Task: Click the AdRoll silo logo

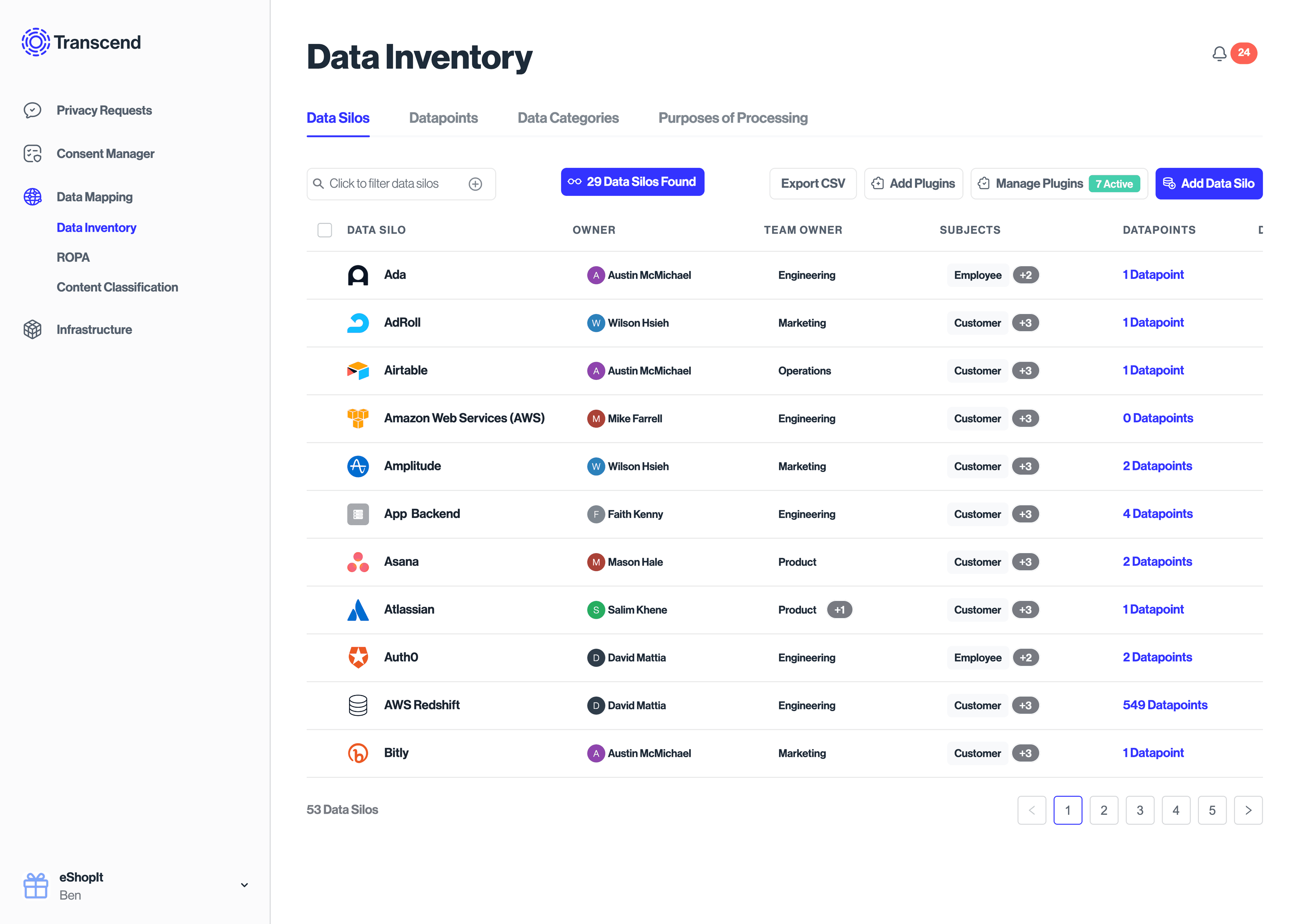Action: (358, 323)
